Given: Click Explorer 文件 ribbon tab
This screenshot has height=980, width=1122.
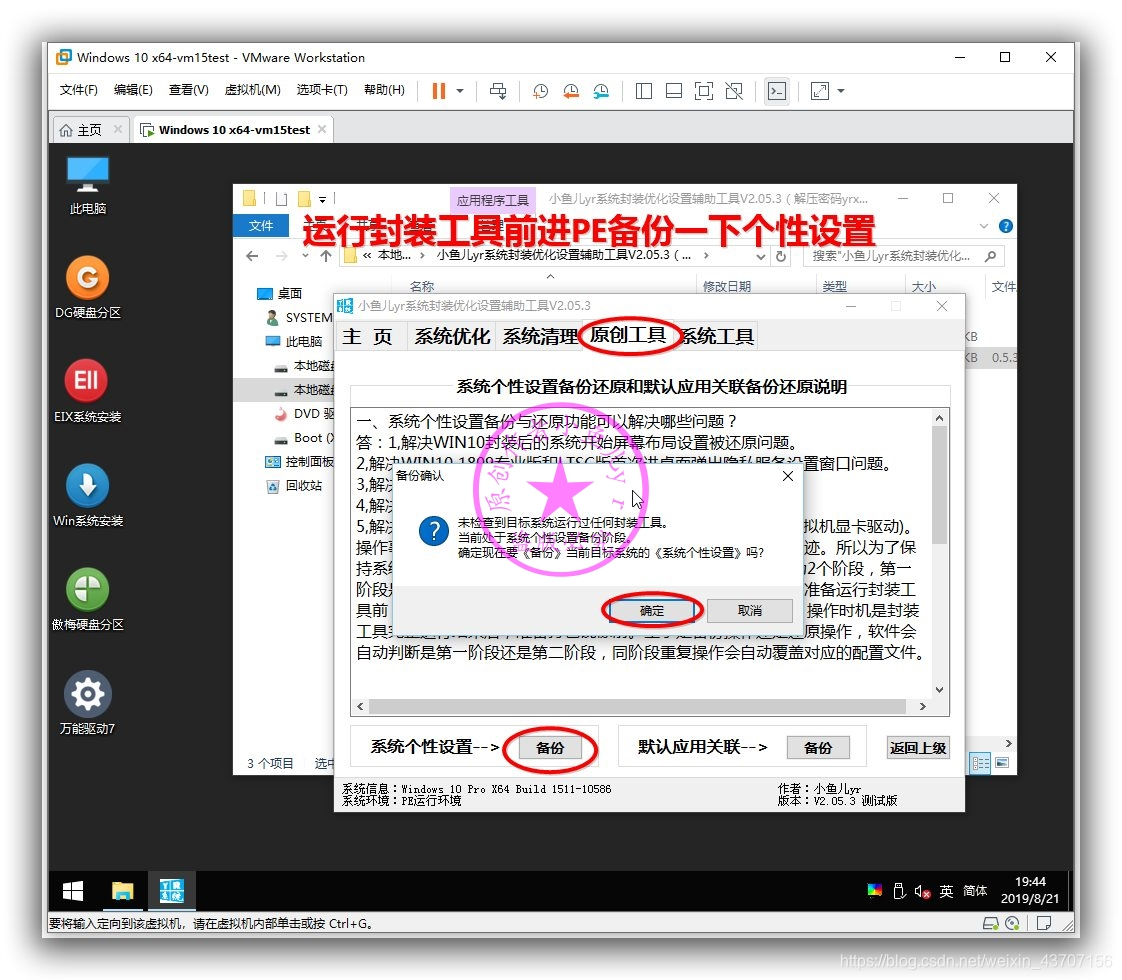Looking at the screenshot, I should (x=261, y=225).
